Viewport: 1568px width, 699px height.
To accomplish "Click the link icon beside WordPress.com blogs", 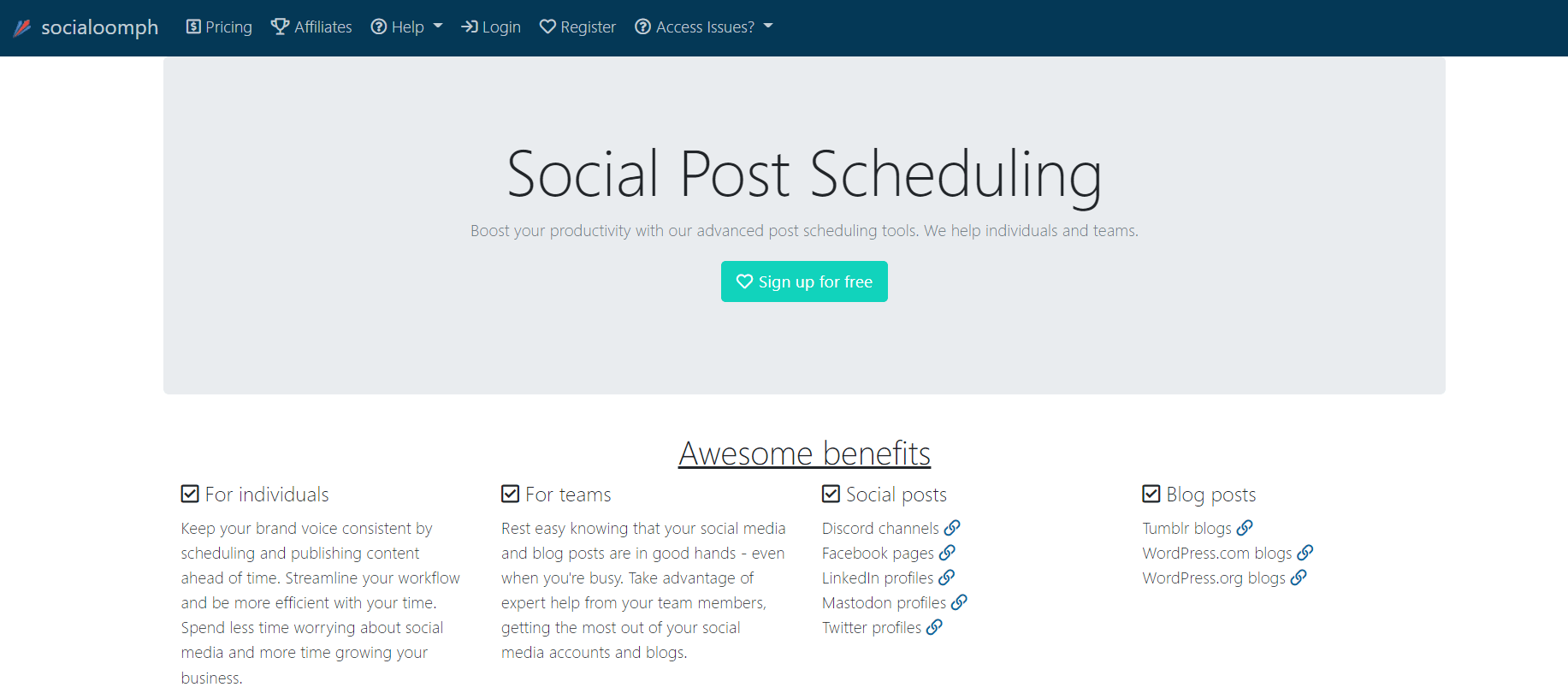I will pyautogui.click(x=1306, y=553).
